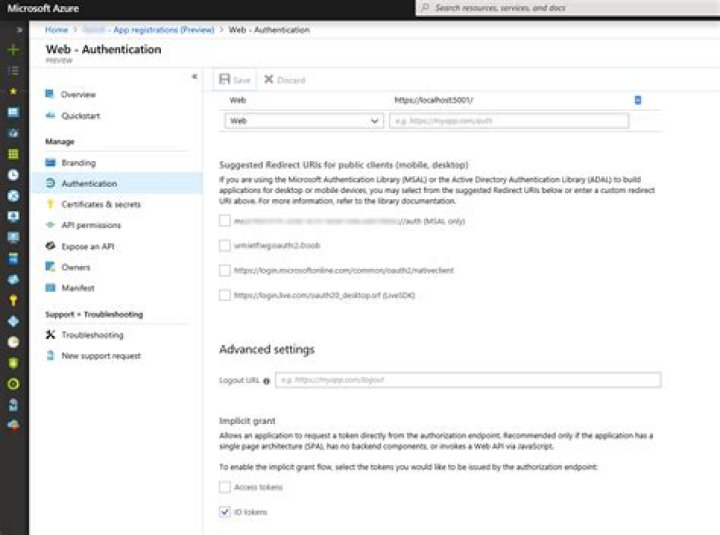Screen dimensions: 720x535
Task: Open the clock Recent icon in sidebar
Action: point(13,175)
